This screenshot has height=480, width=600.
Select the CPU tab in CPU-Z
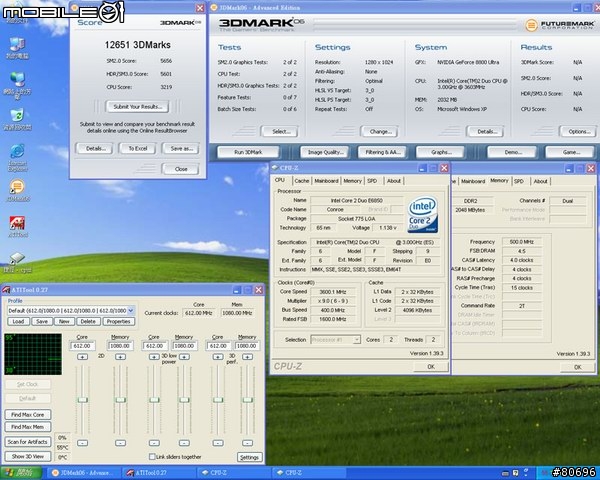(x=280, y=180)
